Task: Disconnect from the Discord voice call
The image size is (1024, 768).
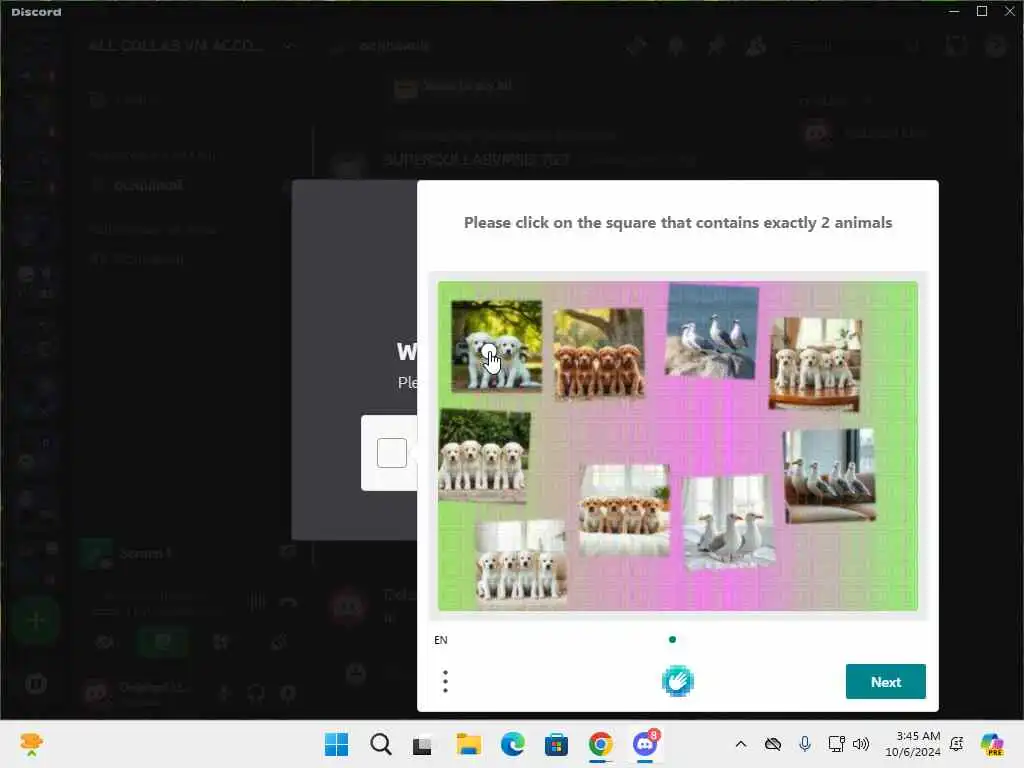Action: [x=288, y=602]
